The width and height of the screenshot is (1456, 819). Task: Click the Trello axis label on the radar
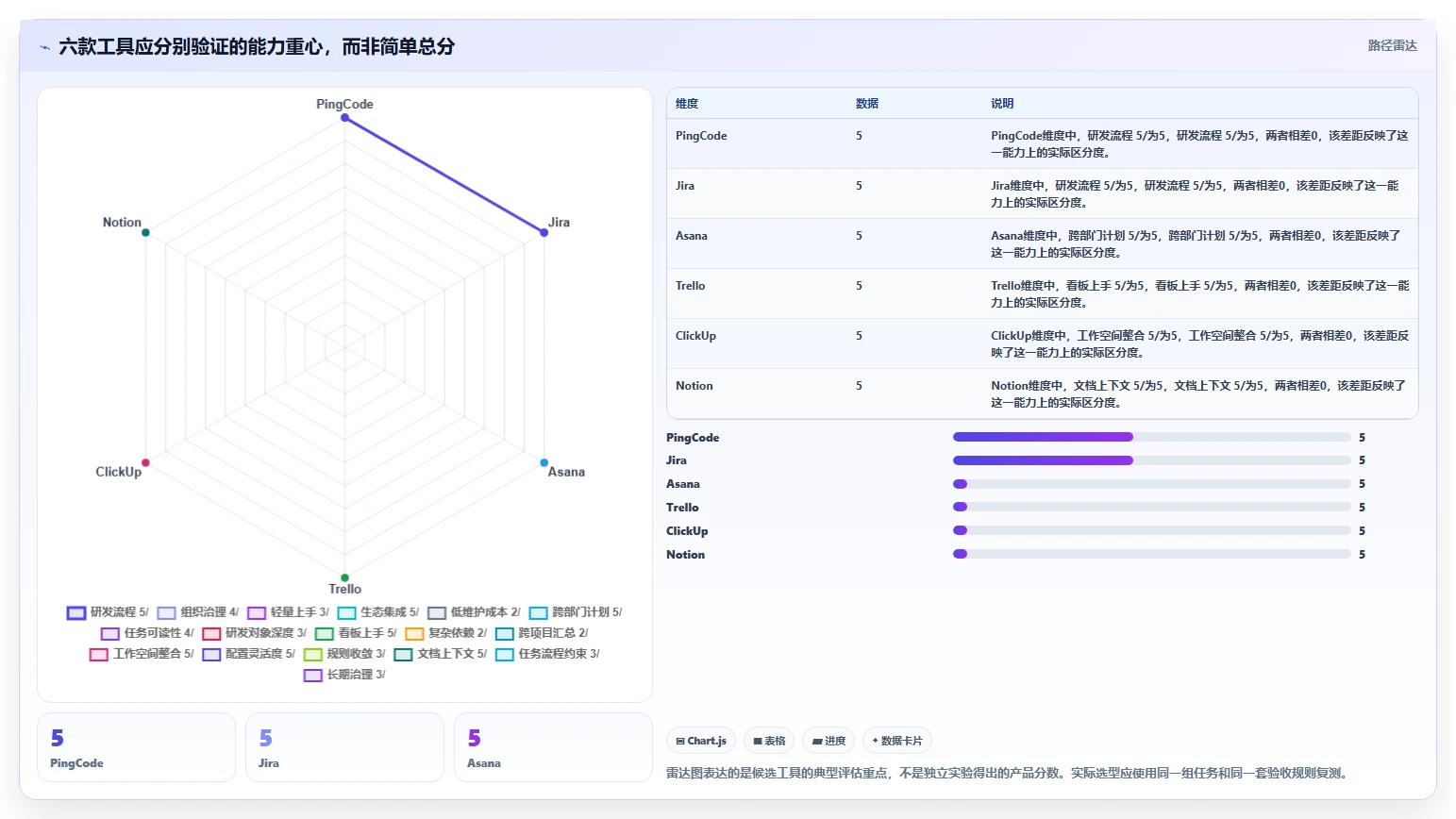pyautogui.click(x=344, y=589)
